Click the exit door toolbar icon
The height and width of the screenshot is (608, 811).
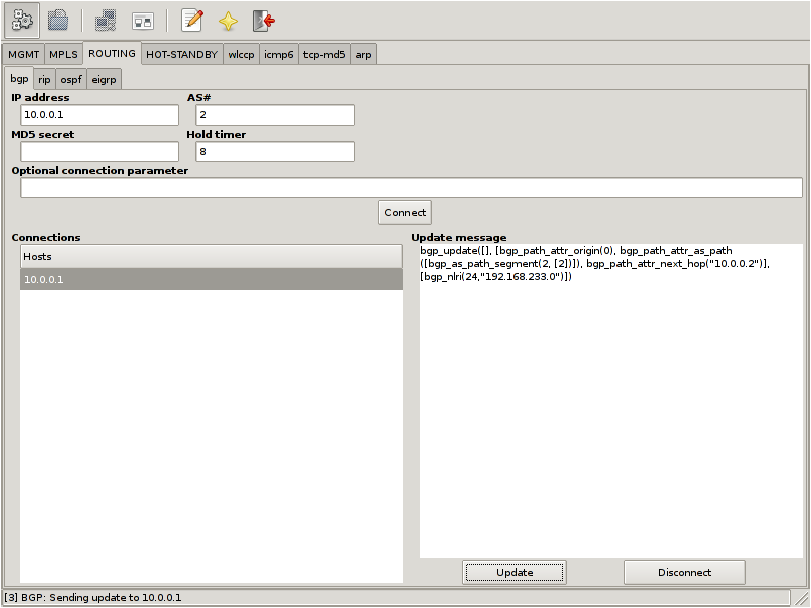click(262, 19)
